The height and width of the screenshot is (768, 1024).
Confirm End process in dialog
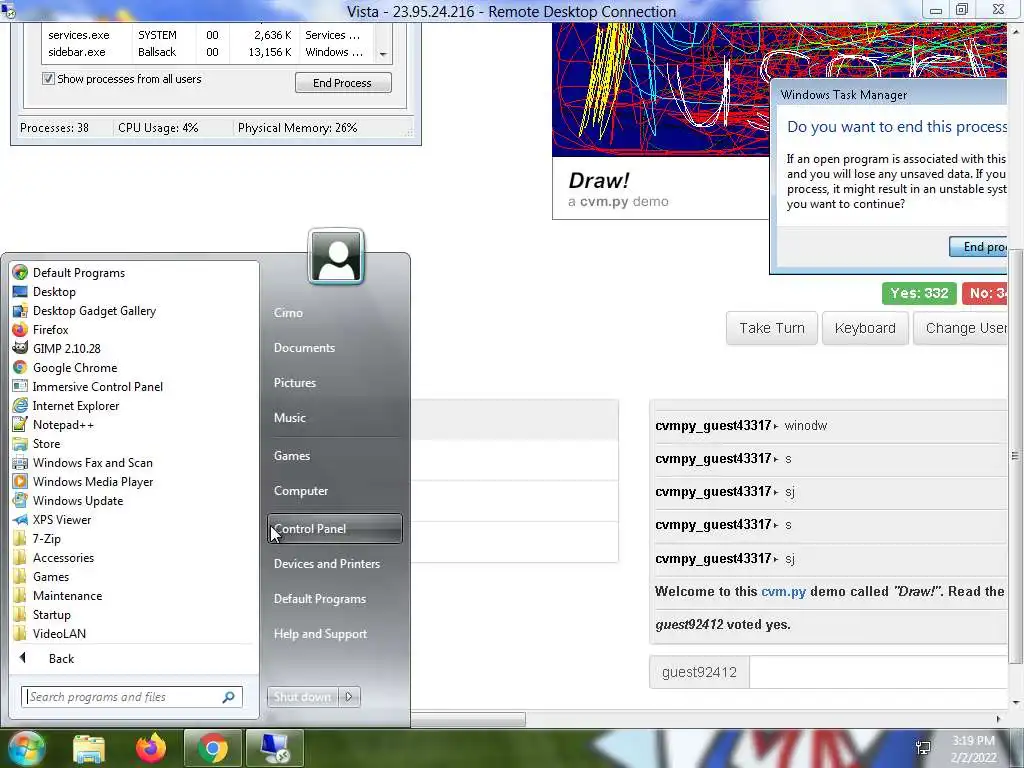[978, 247]
